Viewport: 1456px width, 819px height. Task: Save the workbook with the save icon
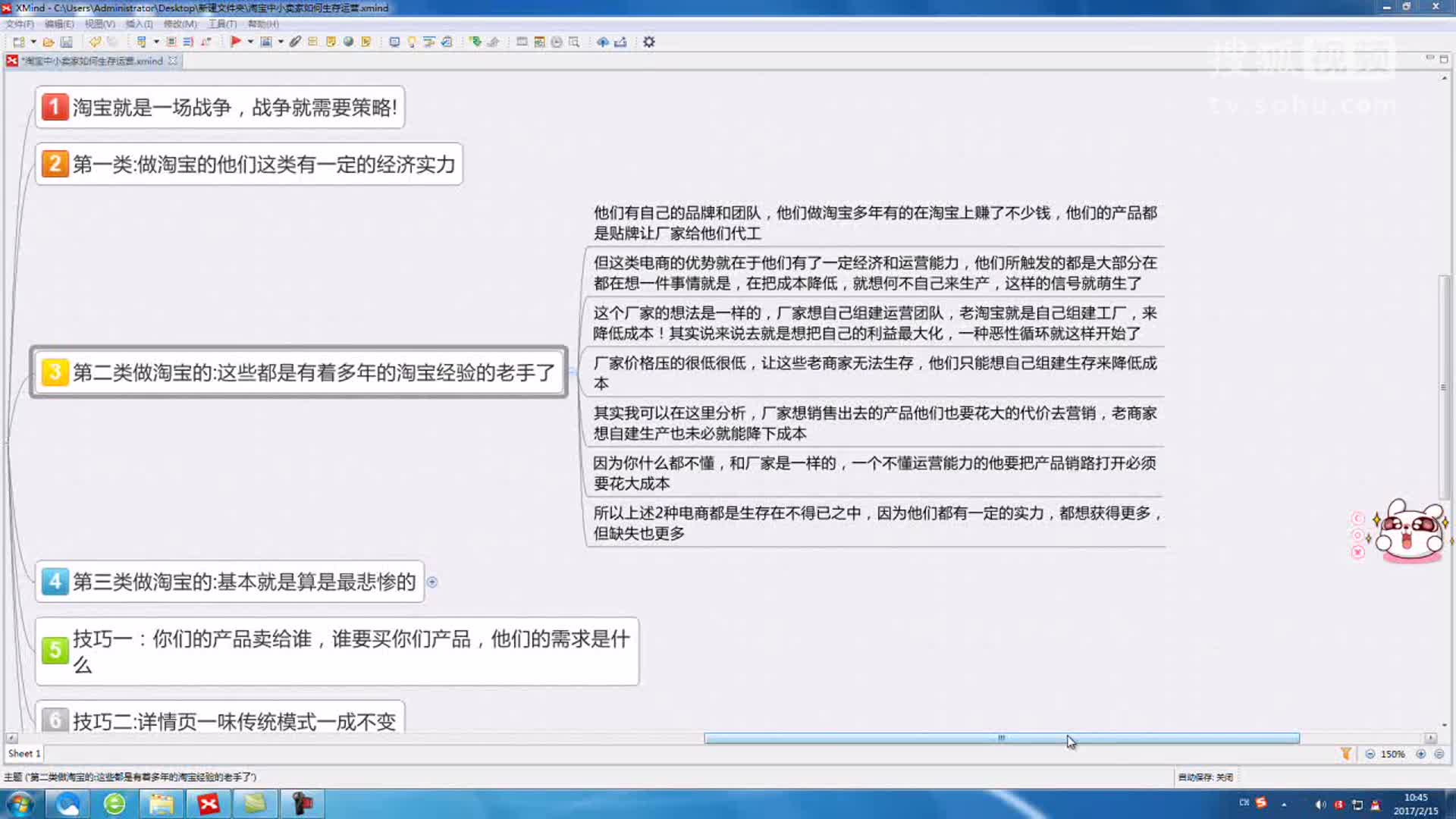pos(66,42)
